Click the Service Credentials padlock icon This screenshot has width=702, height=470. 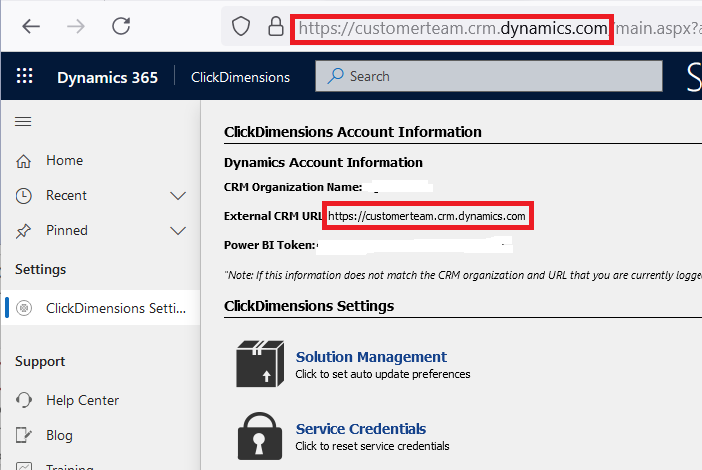pos(260,436)
